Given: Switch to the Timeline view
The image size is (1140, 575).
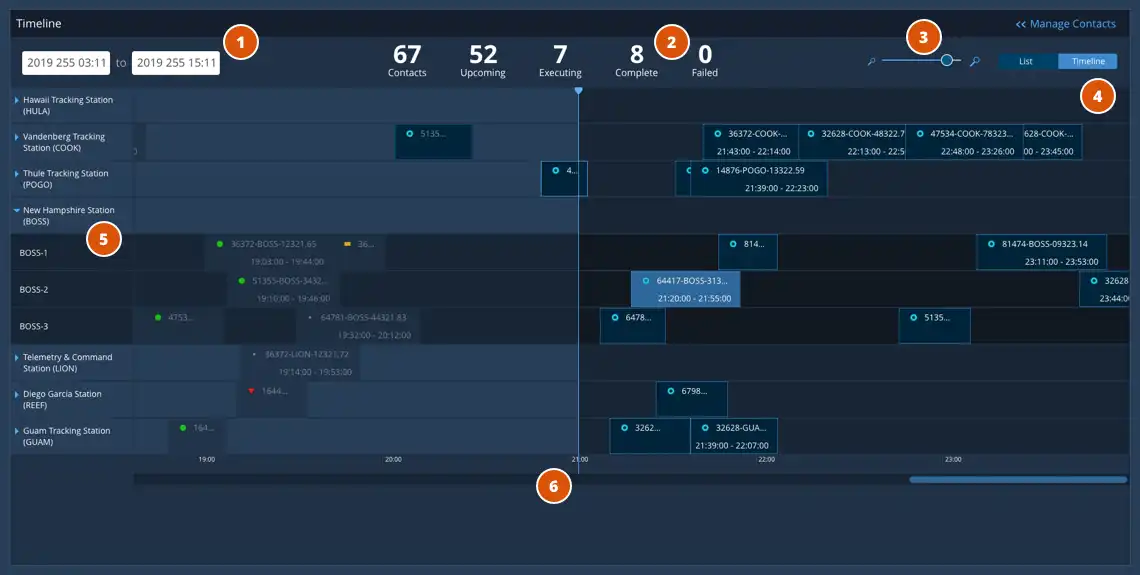Looking at the screenshot, I should pos(1088,62).
